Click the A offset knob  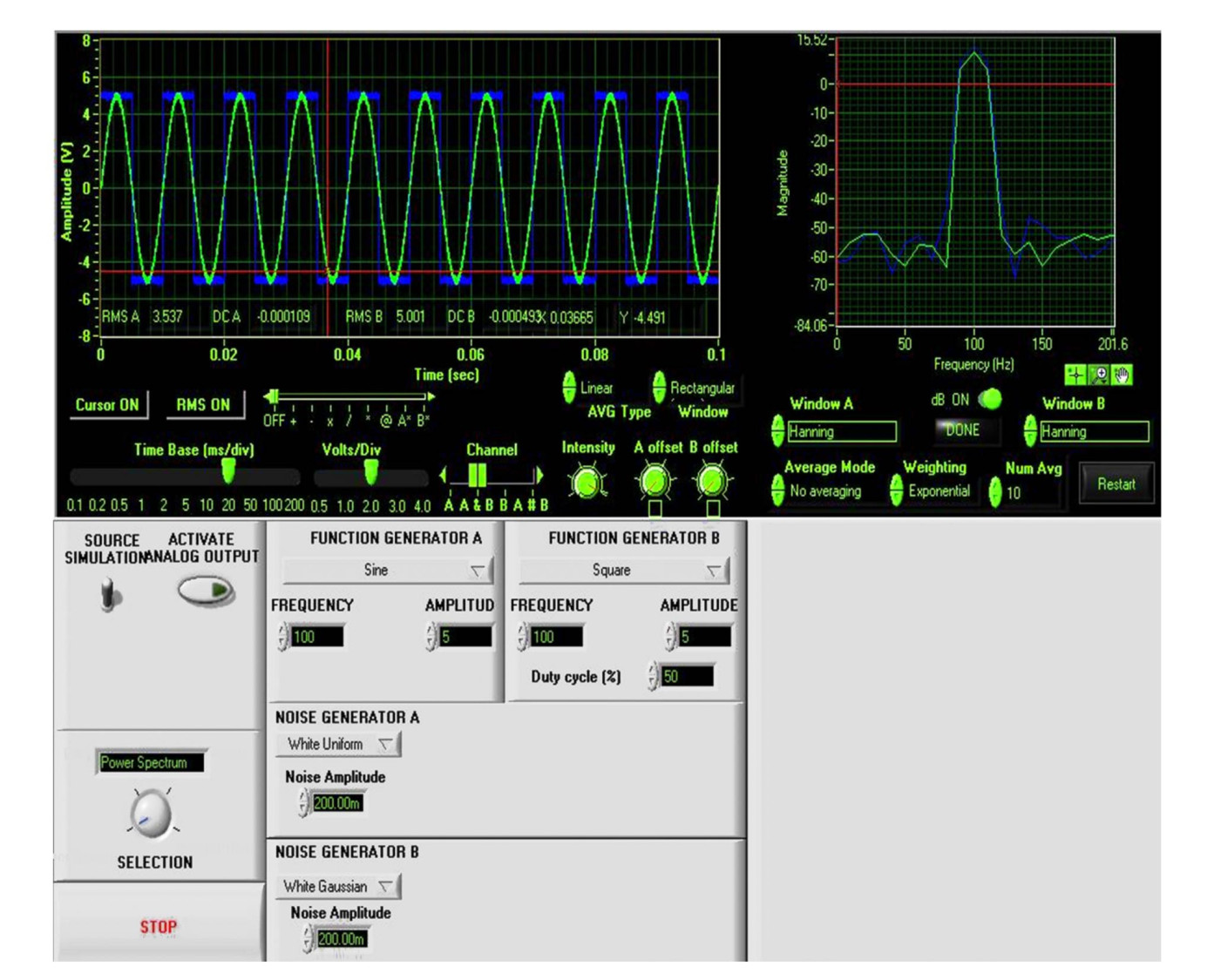[654, 481]
